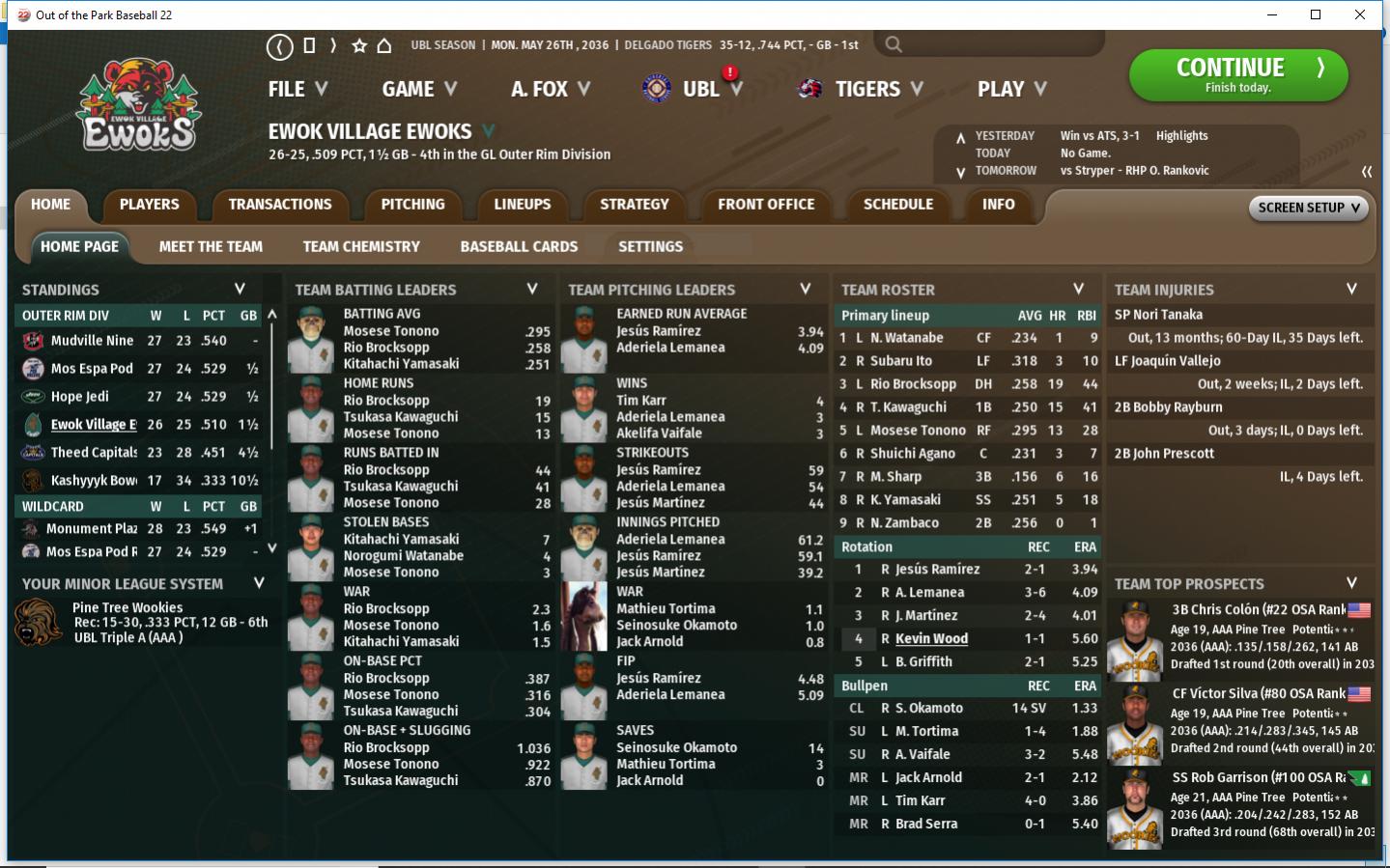This screenshot has width=1390, height=868.
Task: Click the Mudville Nine team logo
Action: (33, 341)
